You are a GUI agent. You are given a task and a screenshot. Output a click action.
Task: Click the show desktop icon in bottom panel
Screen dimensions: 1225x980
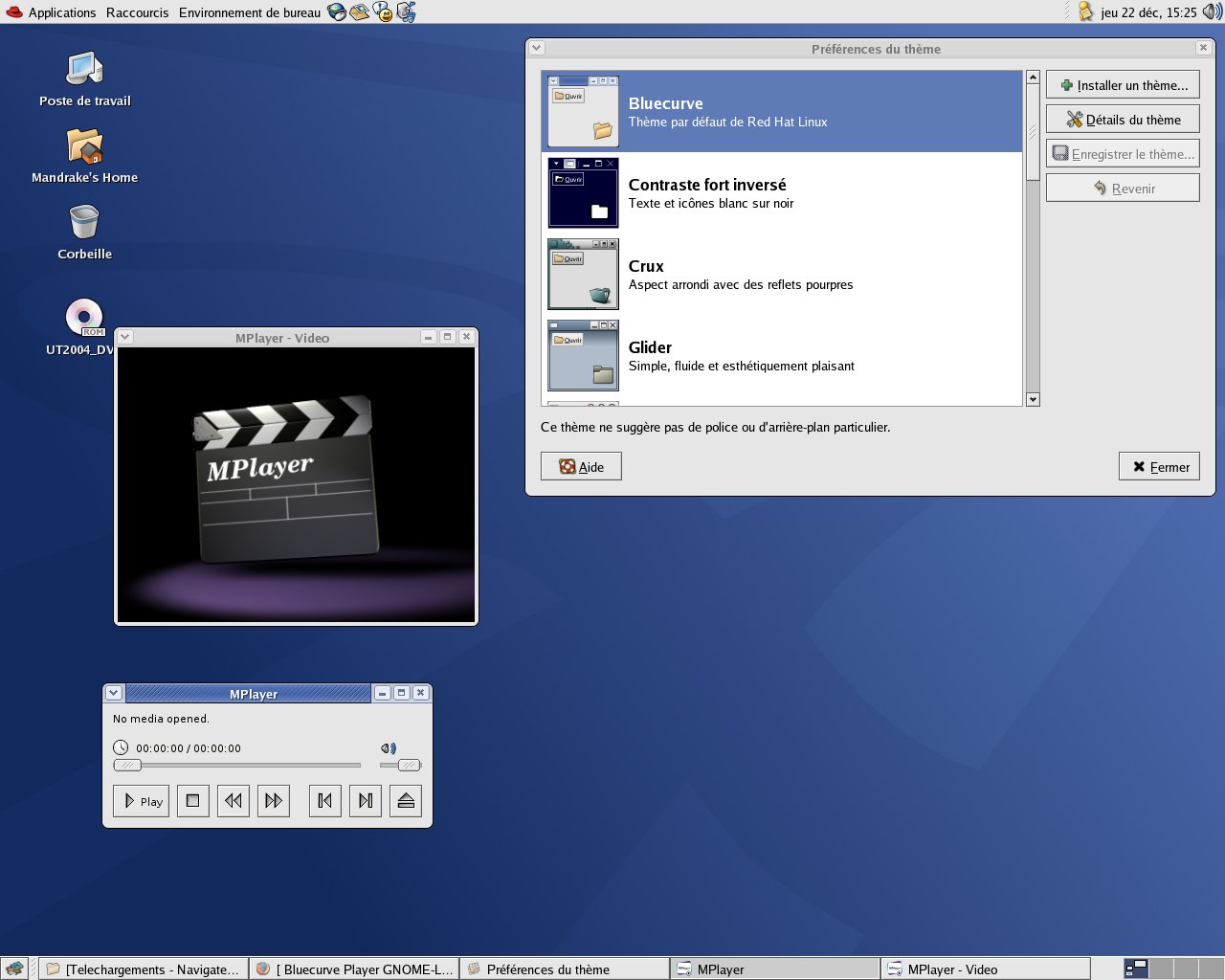tap(14, 969)
